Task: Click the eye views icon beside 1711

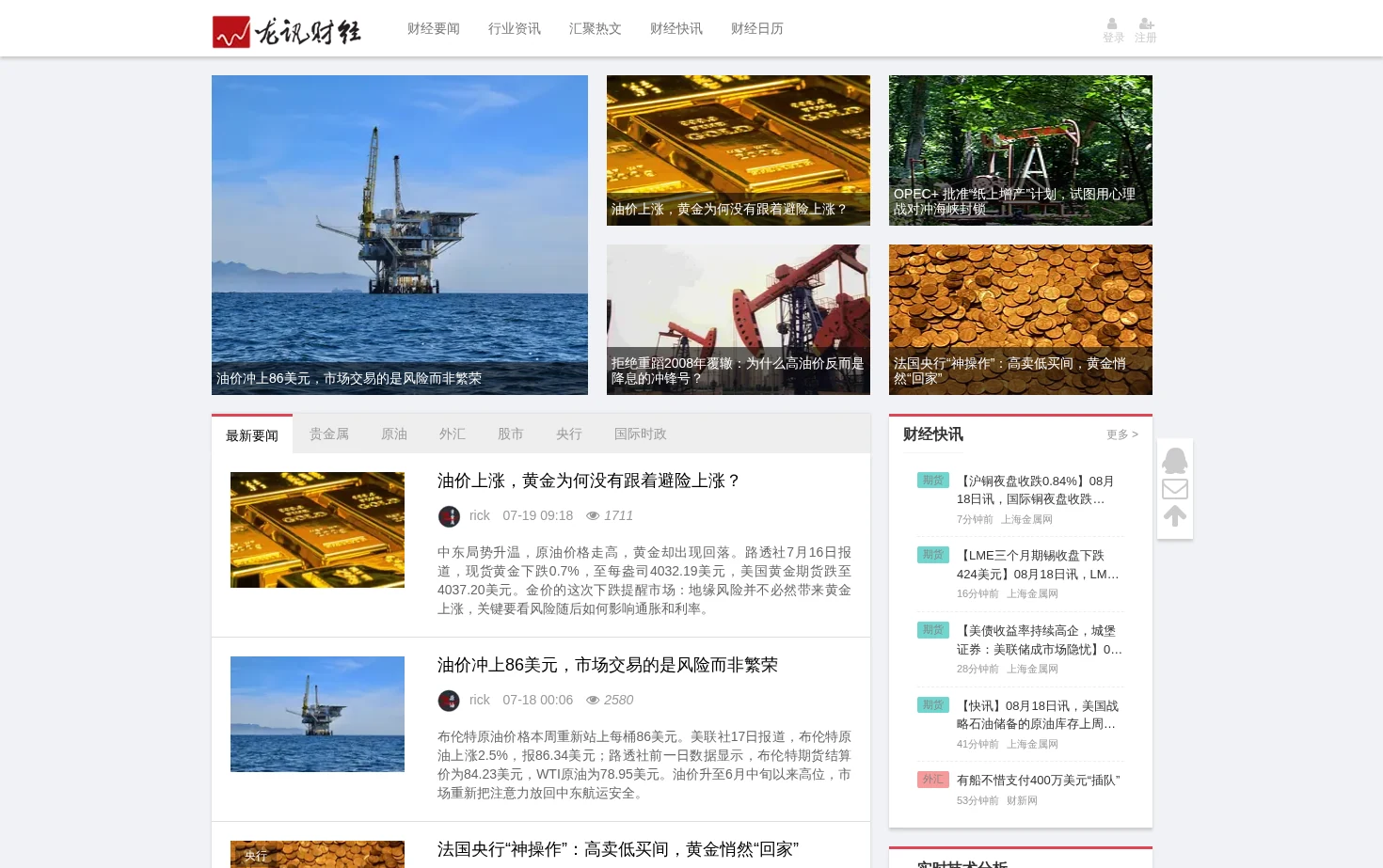Action: tap(593, 515)
